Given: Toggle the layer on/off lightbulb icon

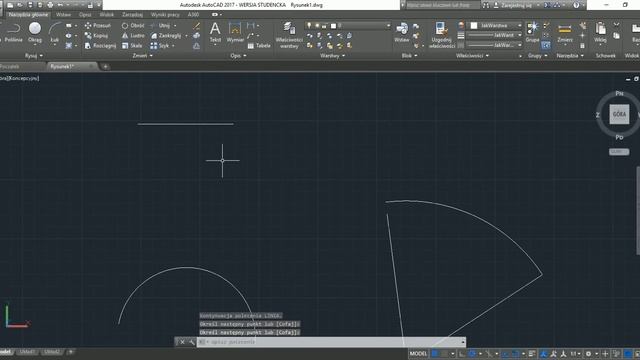Looking at the screenshot, I should 309,26.
